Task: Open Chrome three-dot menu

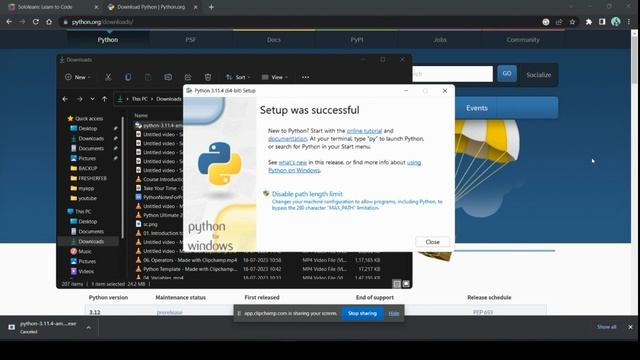Action: pyautogui.click(x=629, y=22)
